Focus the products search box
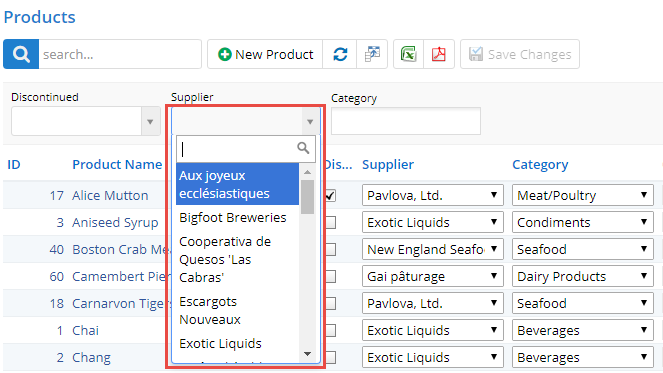Viewport: 663px width, 373px height. (120, 54)
